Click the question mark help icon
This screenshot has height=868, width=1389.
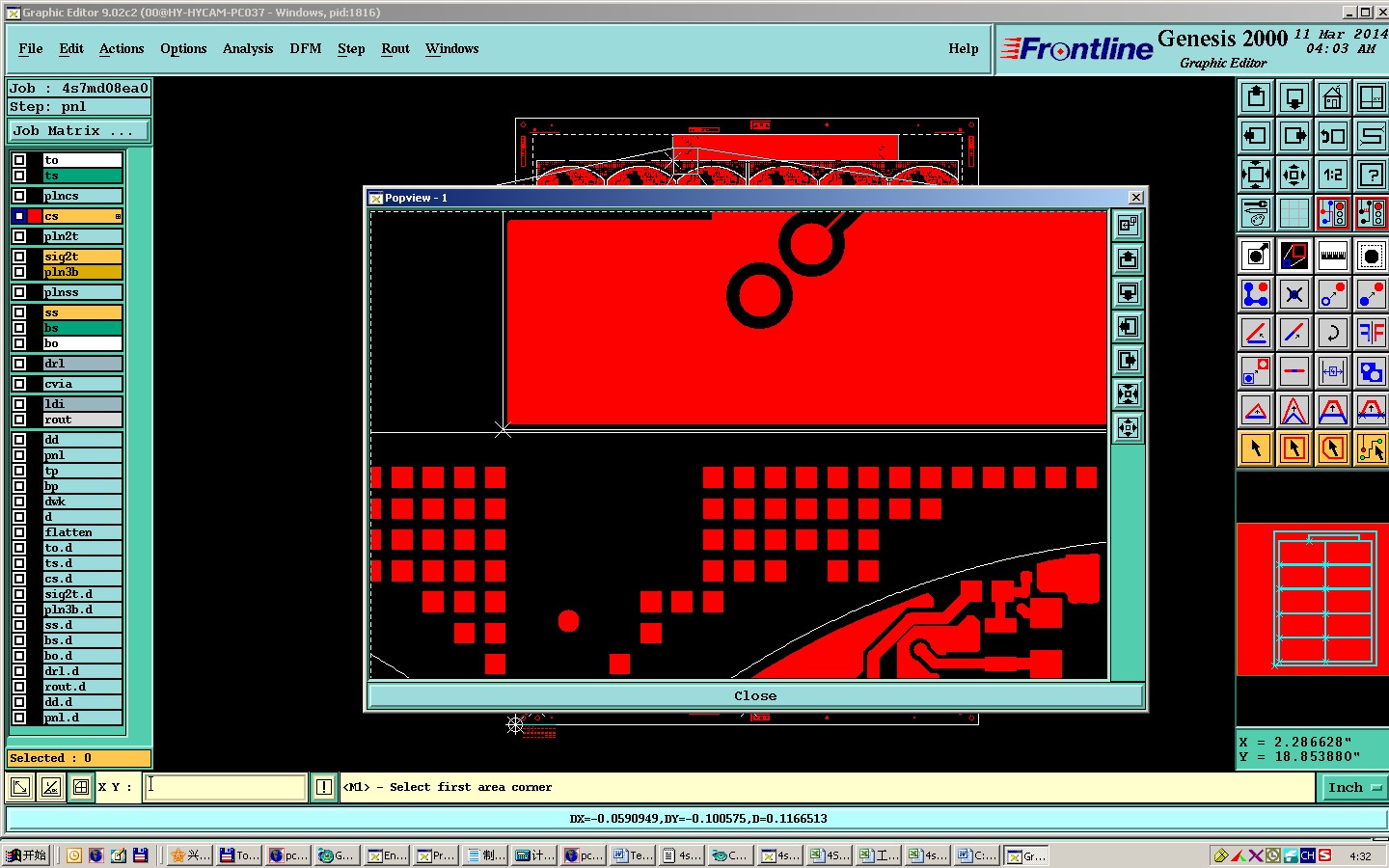1372,175
